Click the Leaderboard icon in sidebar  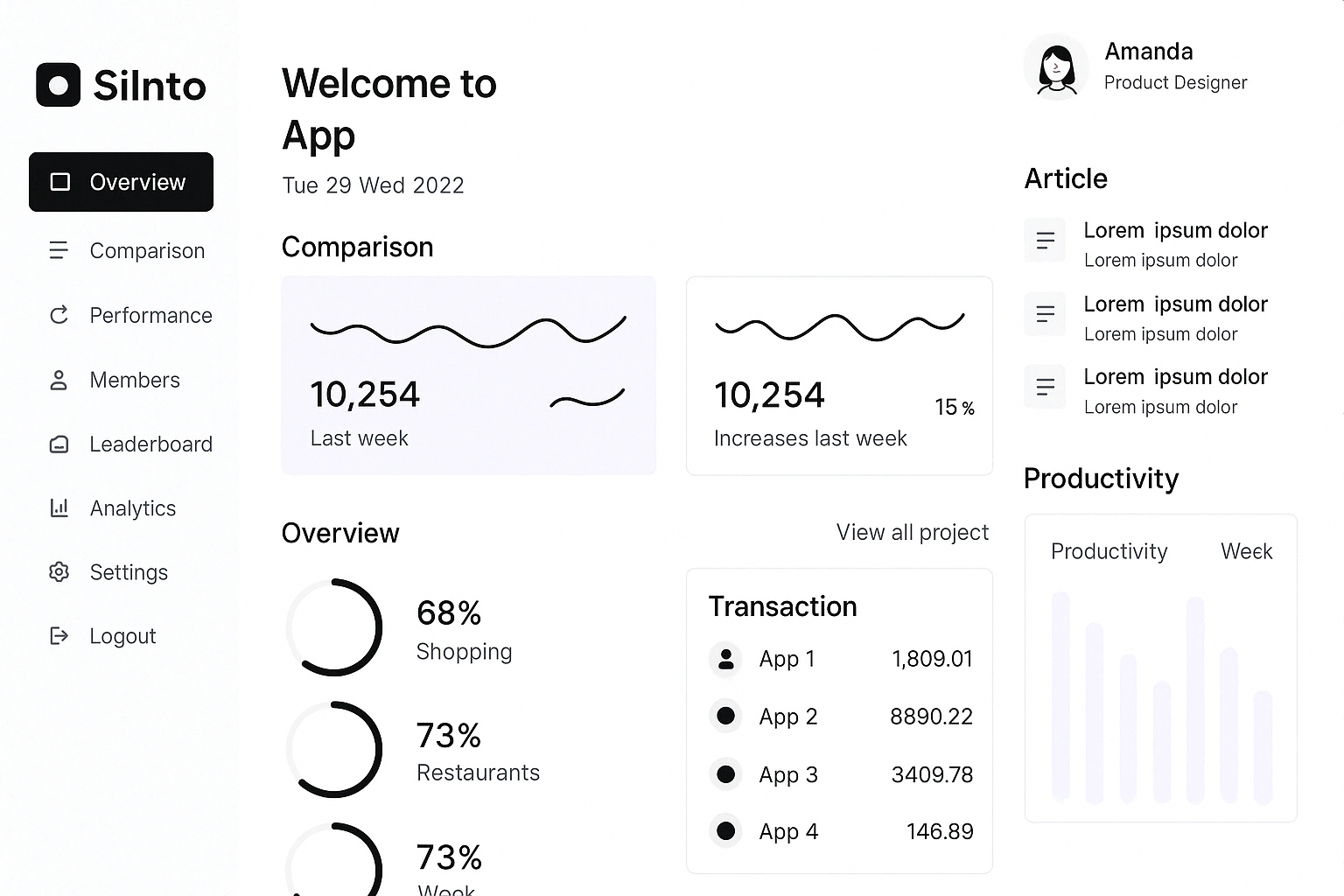point(59,444)
